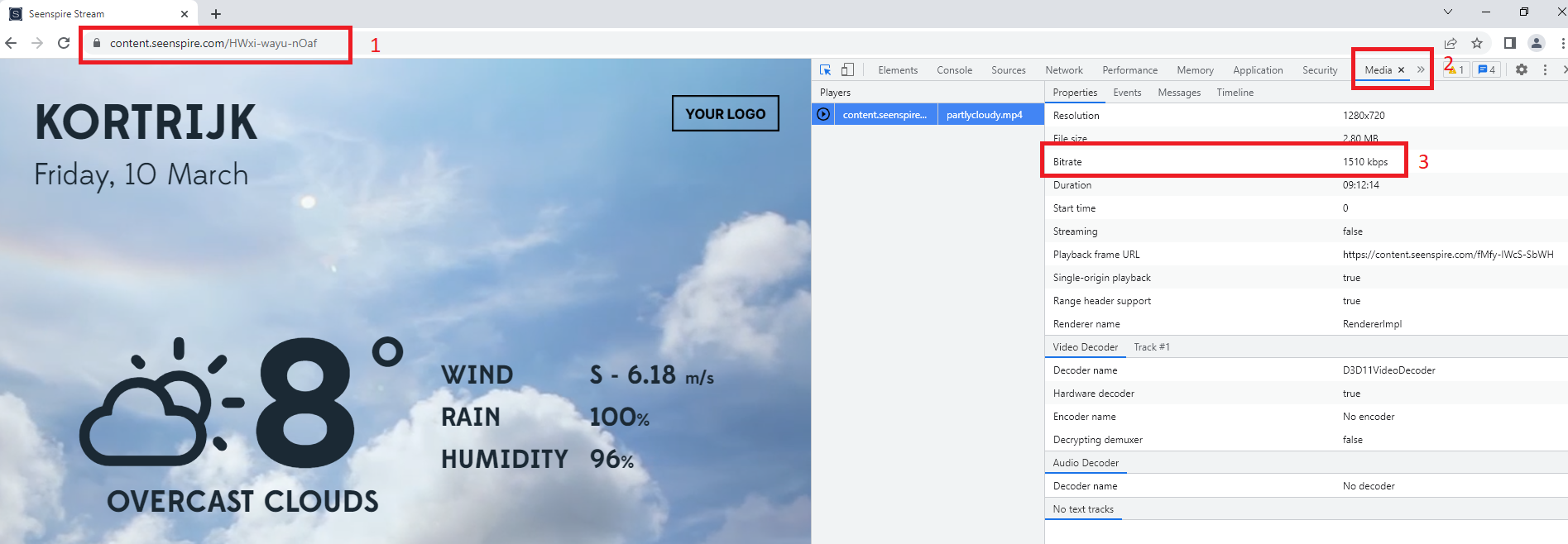Click the RendererImpl value
1568x544 pixels.
(1372, 324)
